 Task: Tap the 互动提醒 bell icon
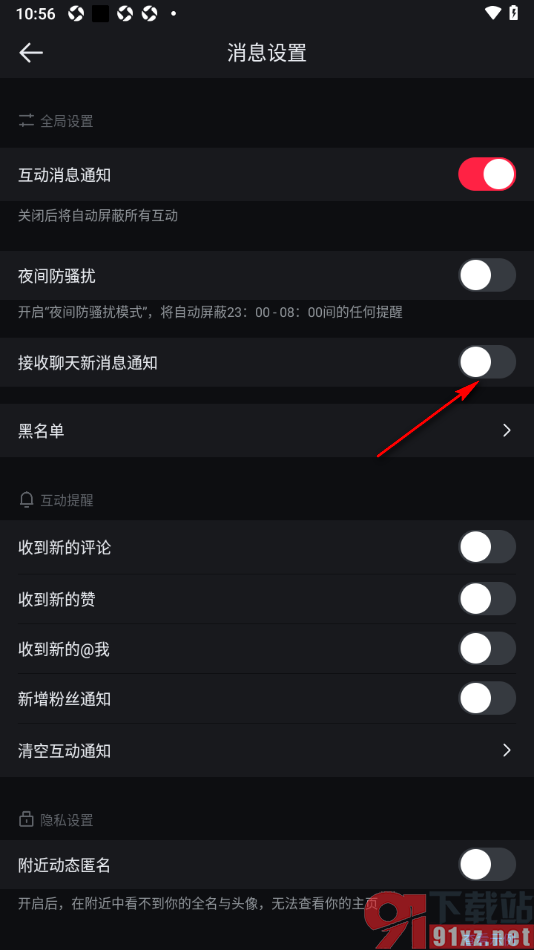click(26, 500)
